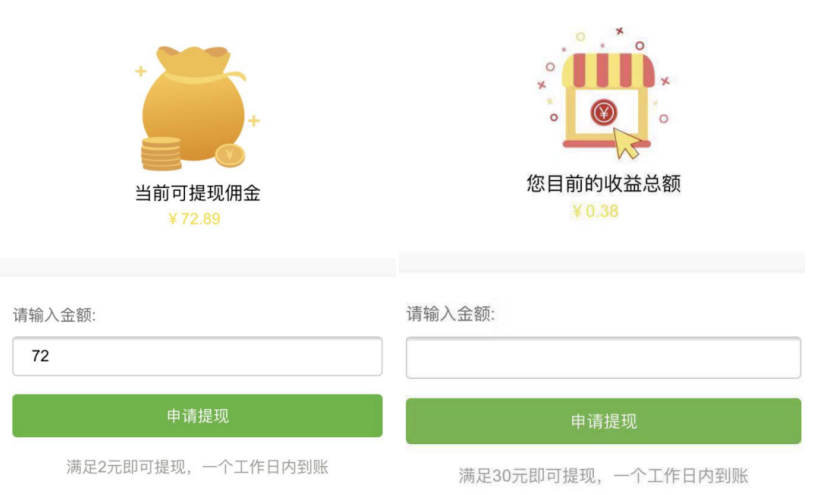This screenshot has height=495, width=817.
Task: Click left green 申请提现 button
Action: (197, 416)
